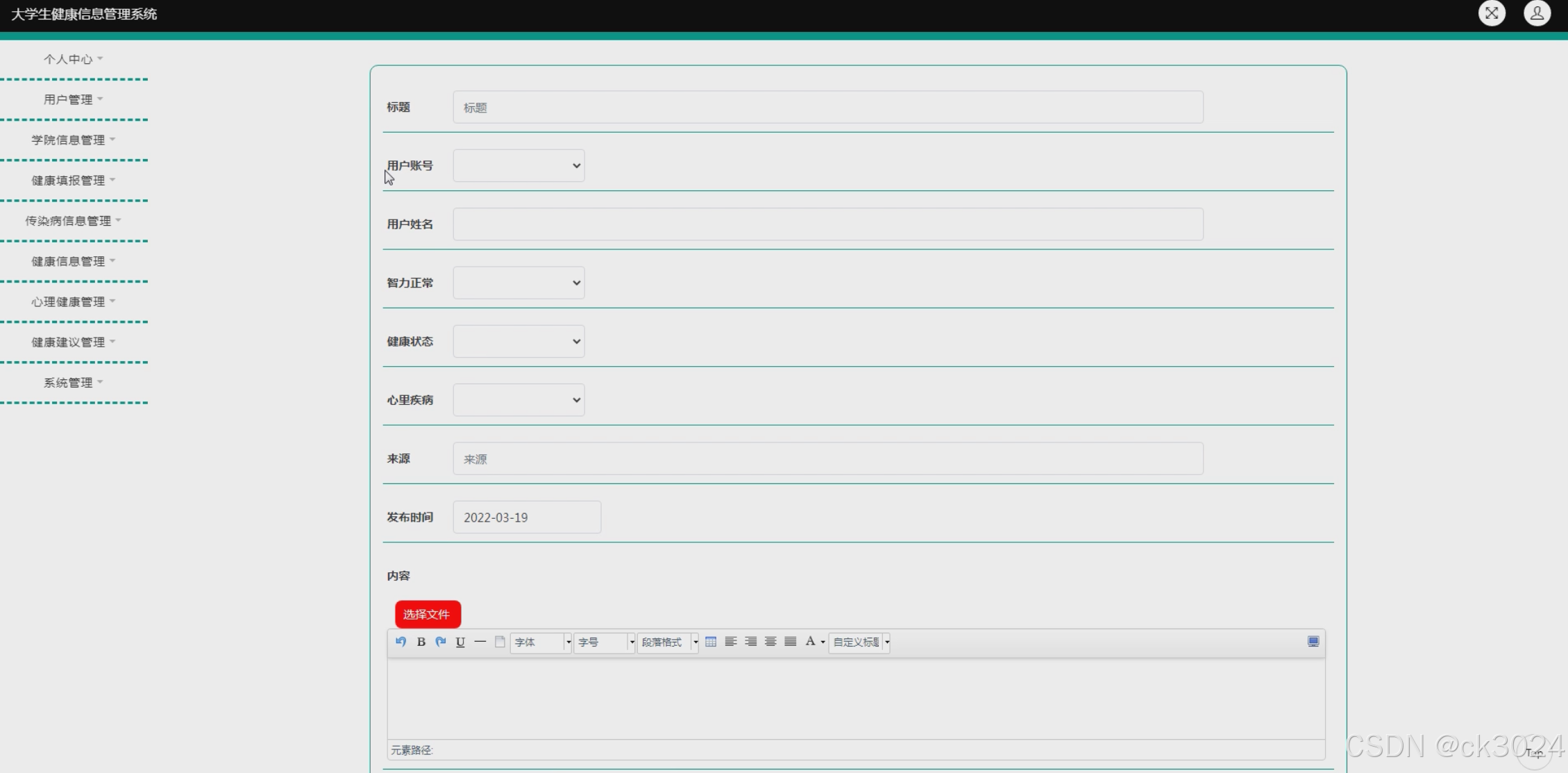Click justify alignment icon in editor
The height and width of the screenshot is (773, 1568).
click(791, 642)
